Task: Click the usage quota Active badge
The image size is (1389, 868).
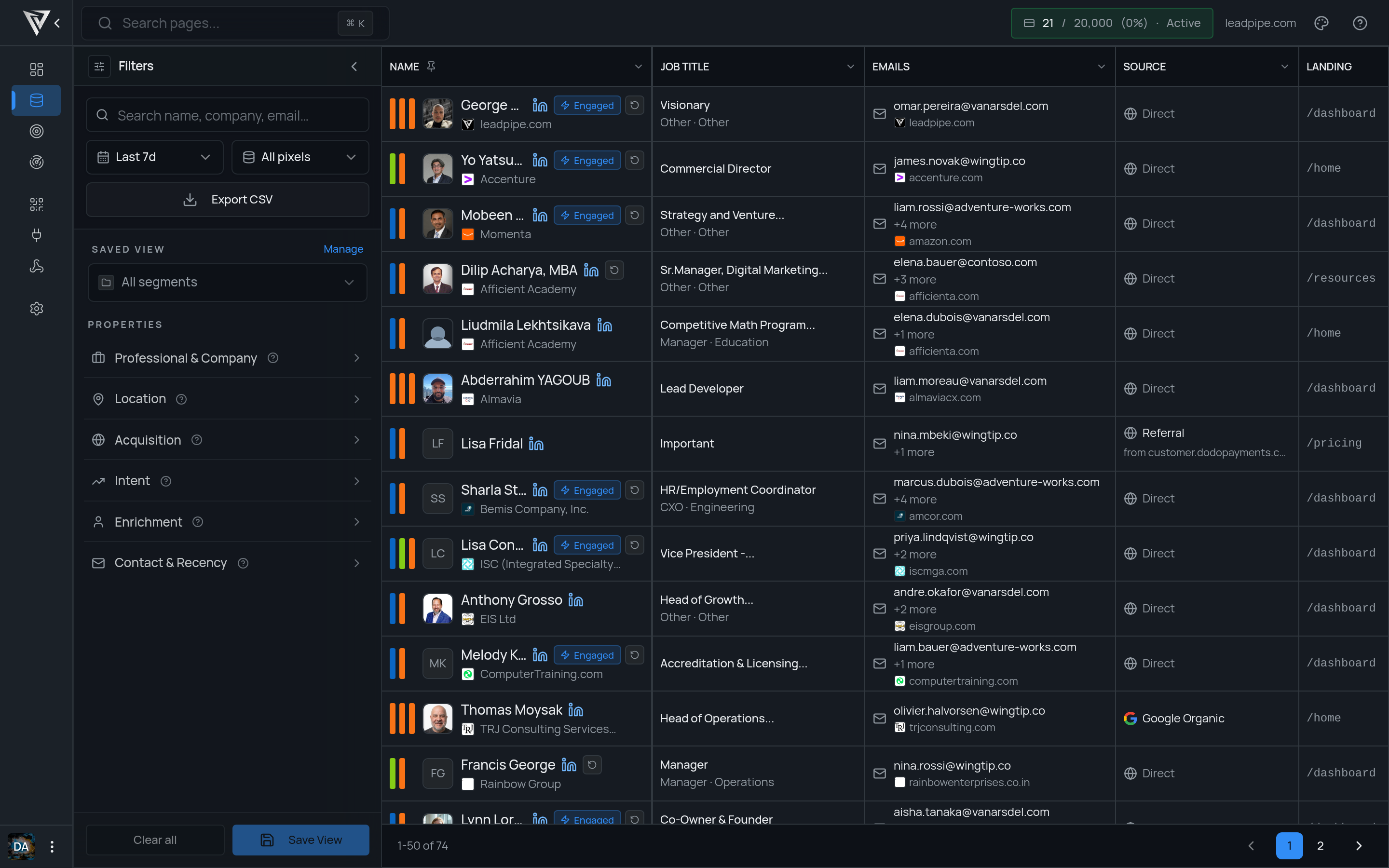Action: click(x=1112, y=23)
